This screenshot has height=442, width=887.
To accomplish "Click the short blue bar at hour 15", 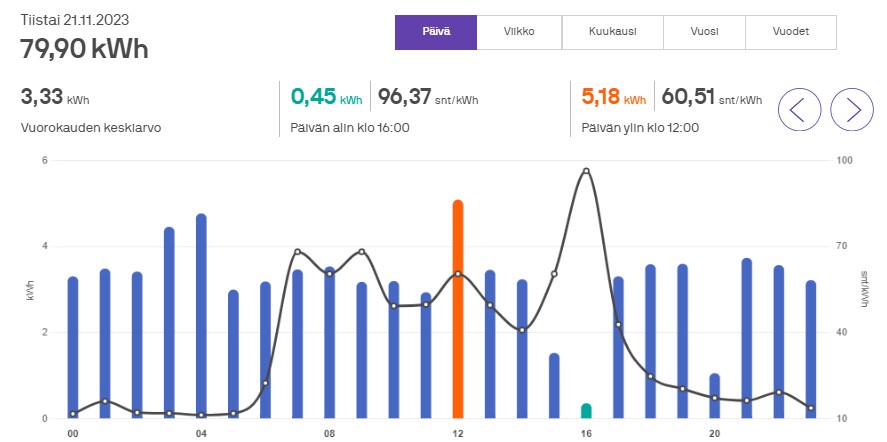I will (x=554, y=386).
